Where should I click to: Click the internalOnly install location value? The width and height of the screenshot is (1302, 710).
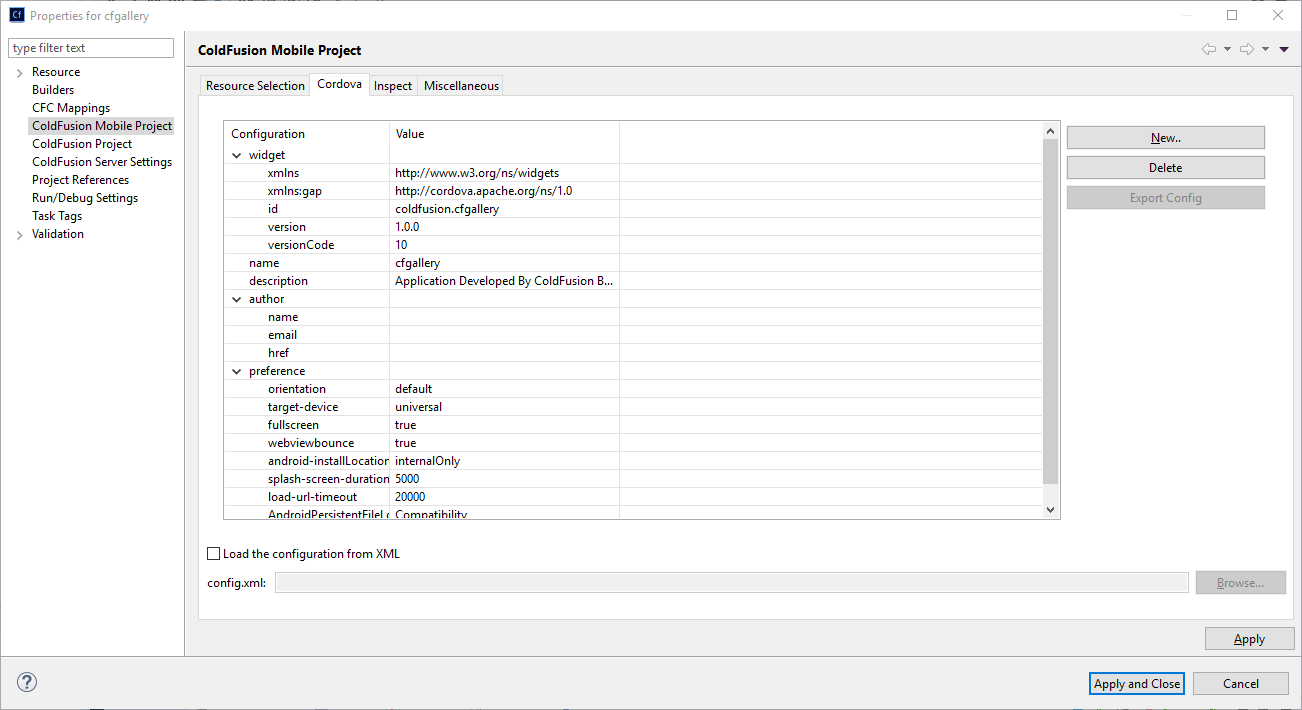(x=428, y=461)
